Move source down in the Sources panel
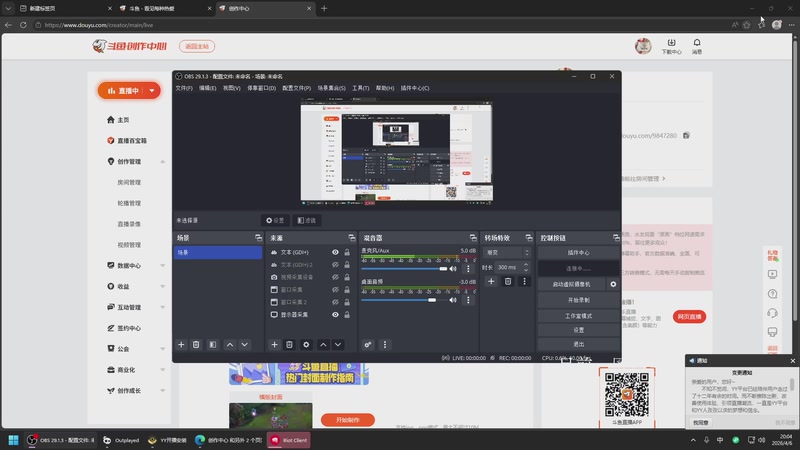 [x=338, y=345]
